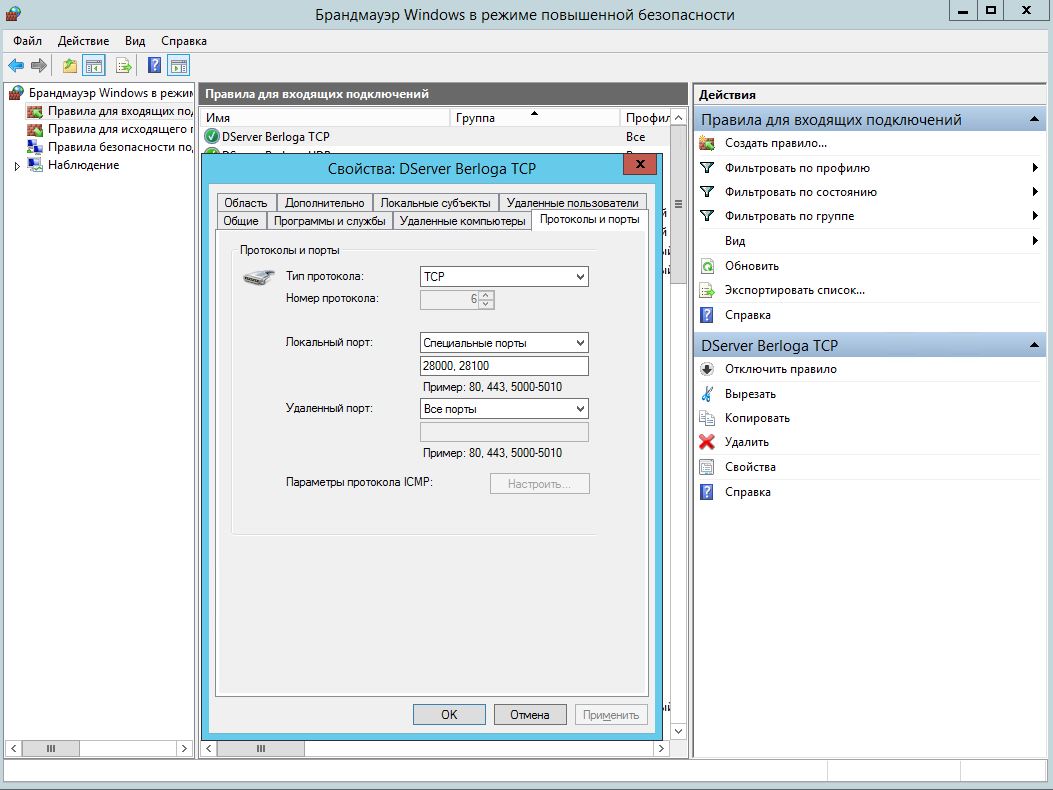This screenshot has width=1053, height=790.
Task: Click the Фильтровать по группе funnel icon
Action: [706, 216]
